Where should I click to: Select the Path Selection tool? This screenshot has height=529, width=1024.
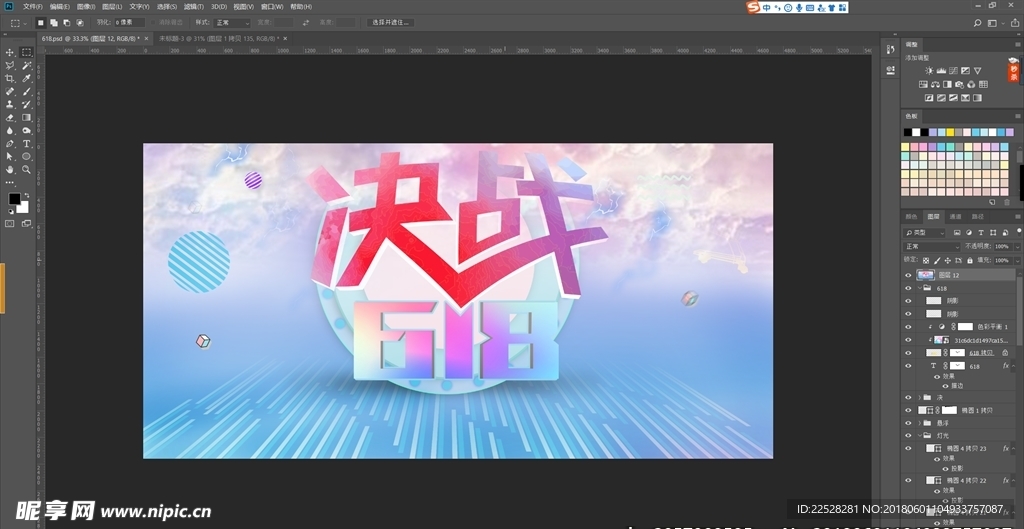pos(10,157)
